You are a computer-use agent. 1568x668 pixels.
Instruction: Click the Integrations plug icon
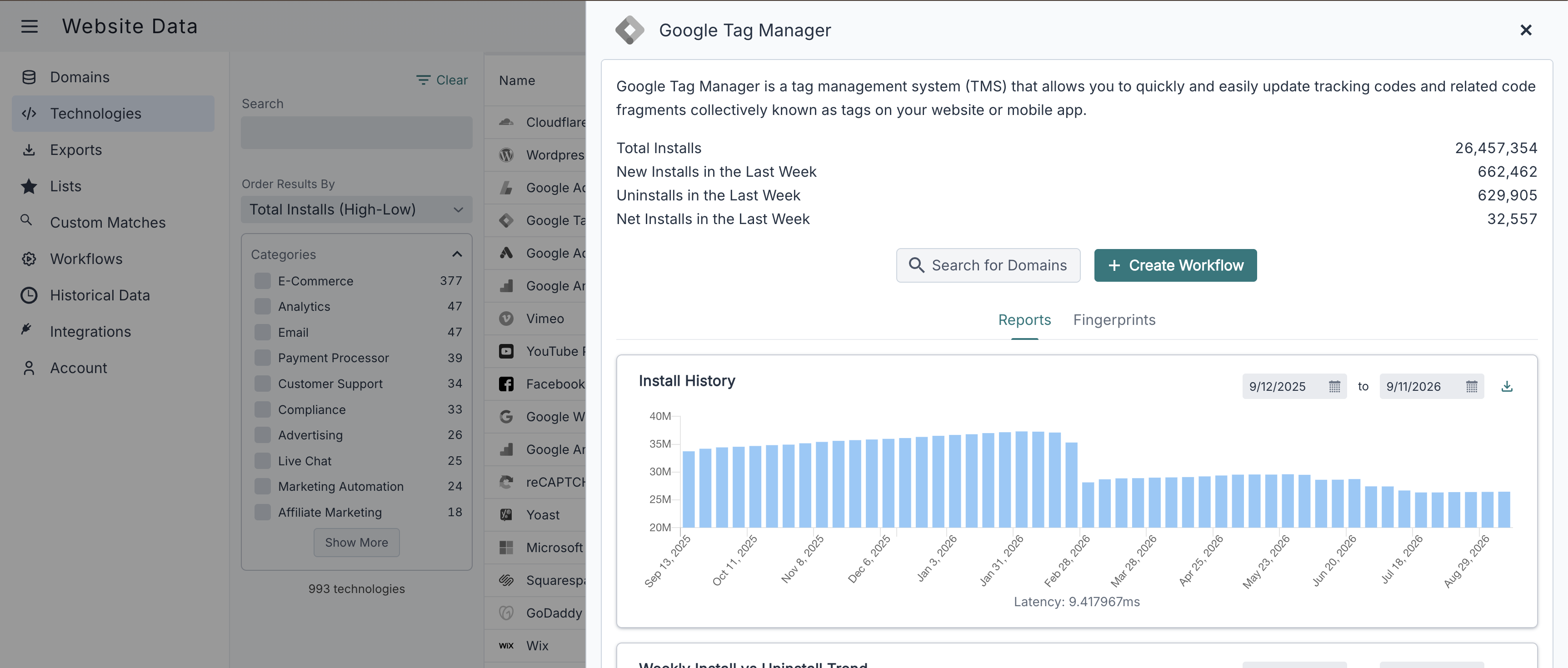coord(26,329)
